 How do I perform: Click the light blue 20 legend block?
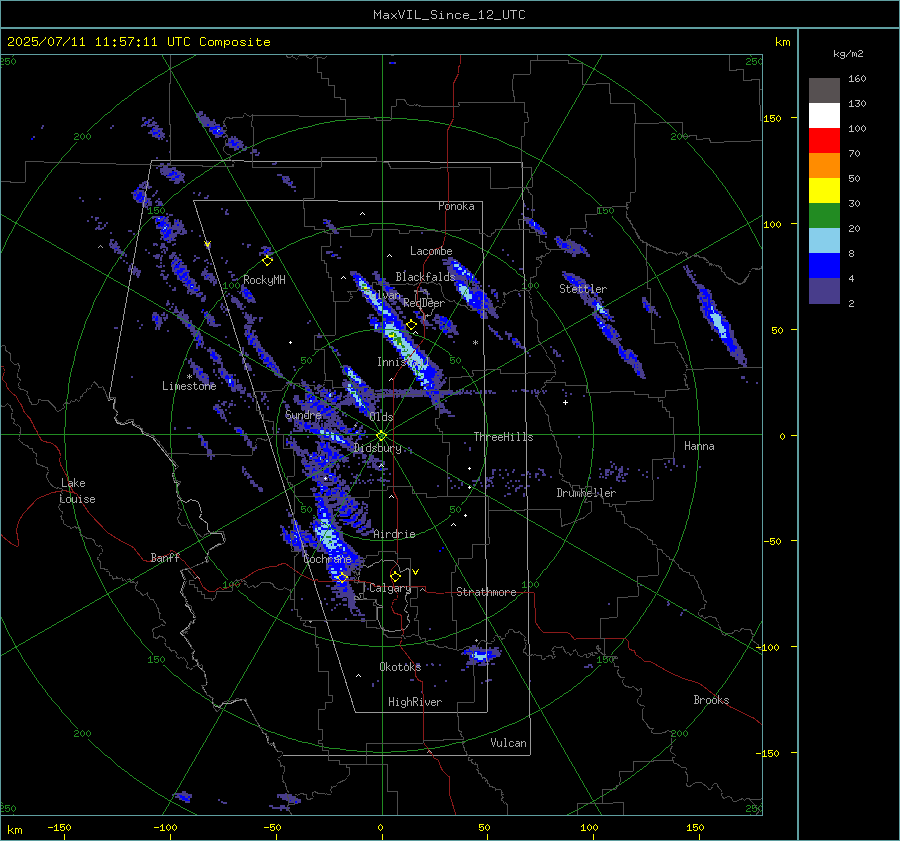[x=824, y=241]
